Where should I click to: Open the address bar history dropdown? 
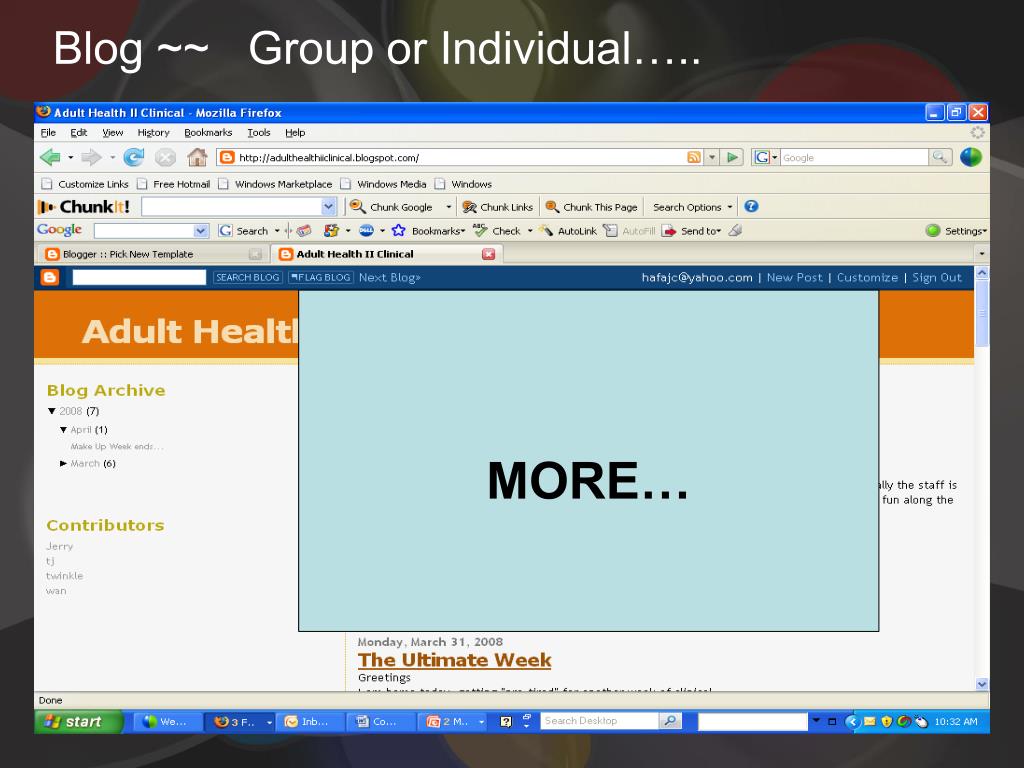coord(712,157)
